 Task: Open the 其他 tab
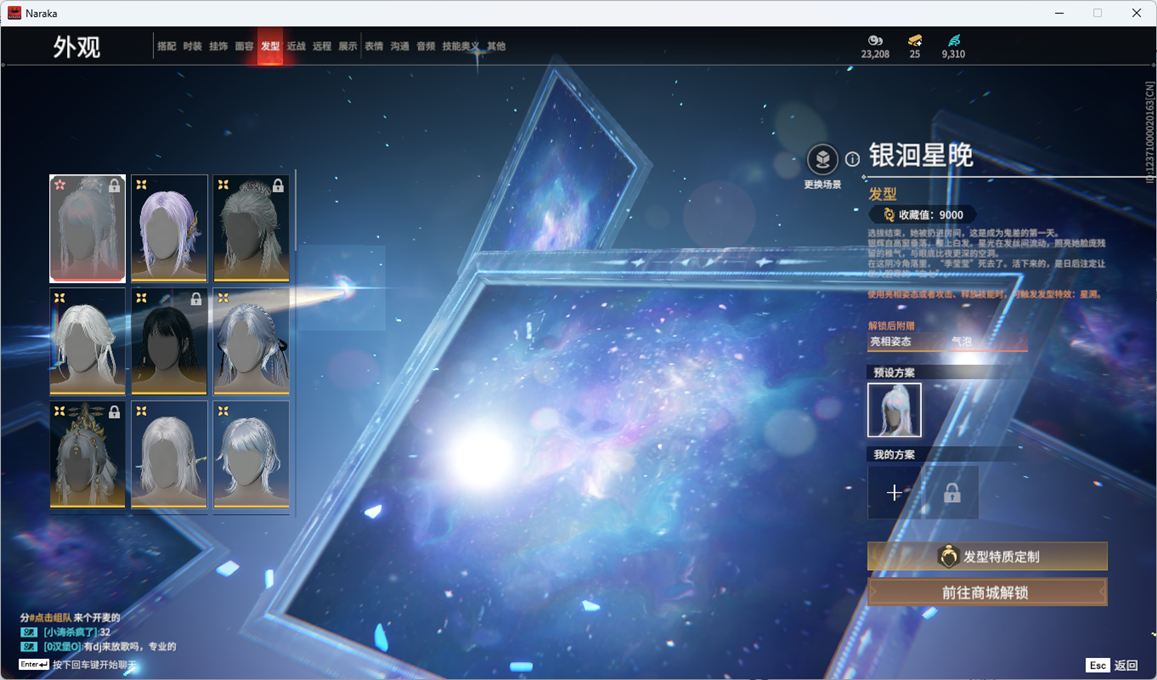coord(497,46)
